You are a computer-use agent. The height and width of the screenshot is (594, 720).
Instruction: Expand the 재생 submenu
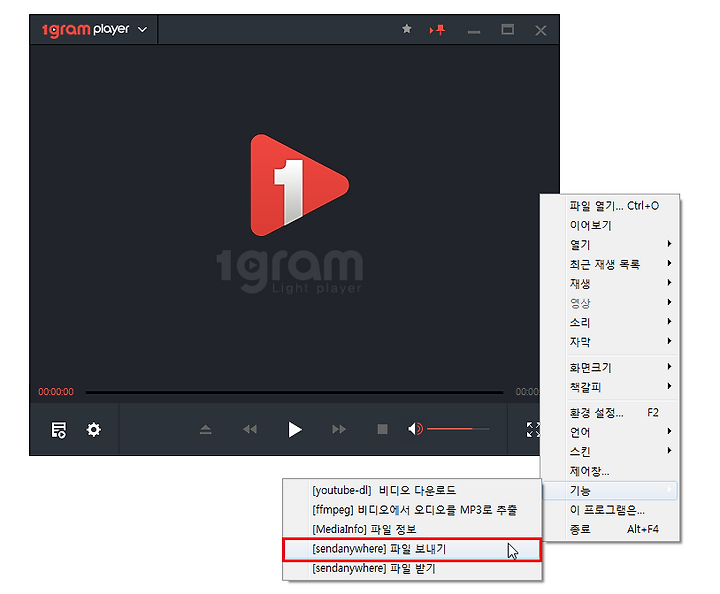coord(610,283)
